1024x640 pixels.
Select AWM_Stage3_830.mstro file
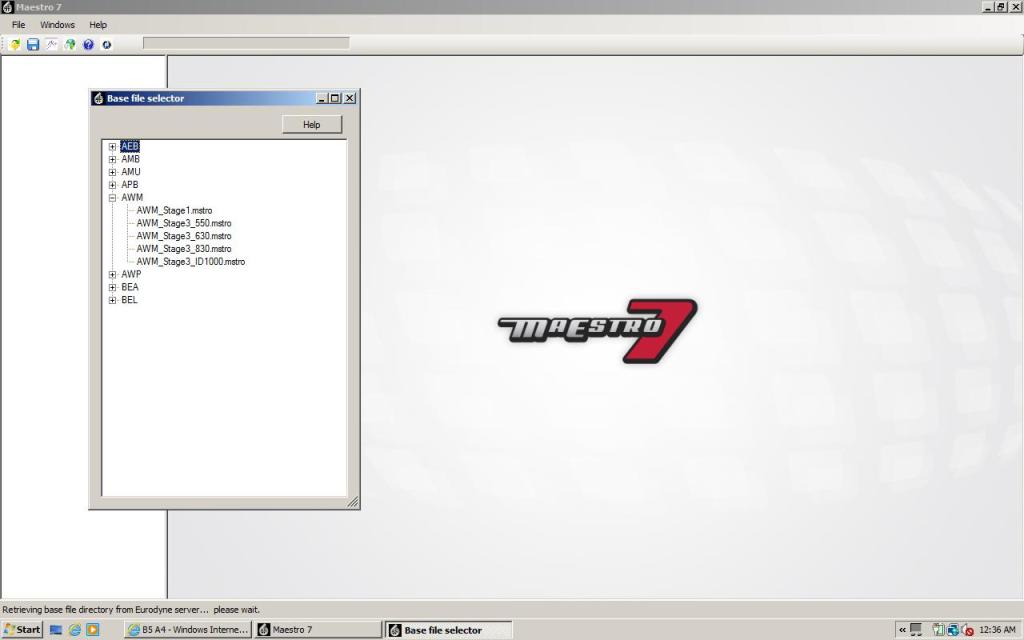pyautogui.click(x=184, y=248)
